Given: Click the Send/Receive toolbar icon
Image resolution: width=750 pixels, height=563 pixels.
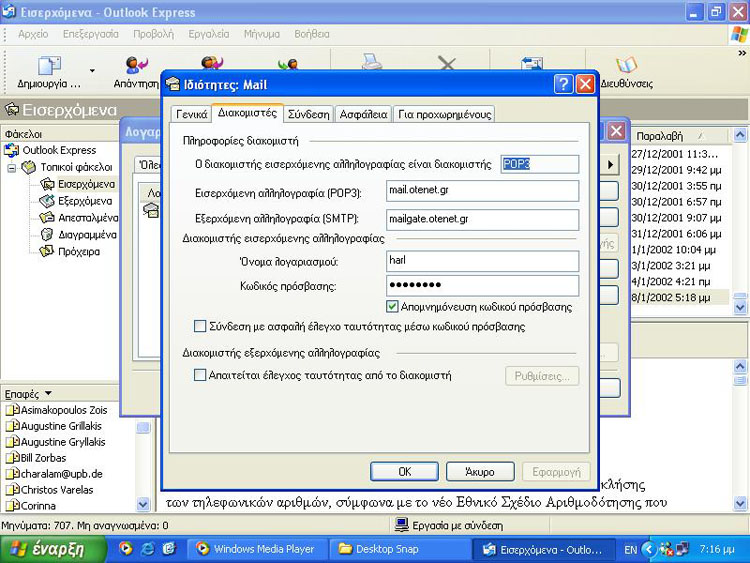Looking at the screenshot, I should point(532,63).
